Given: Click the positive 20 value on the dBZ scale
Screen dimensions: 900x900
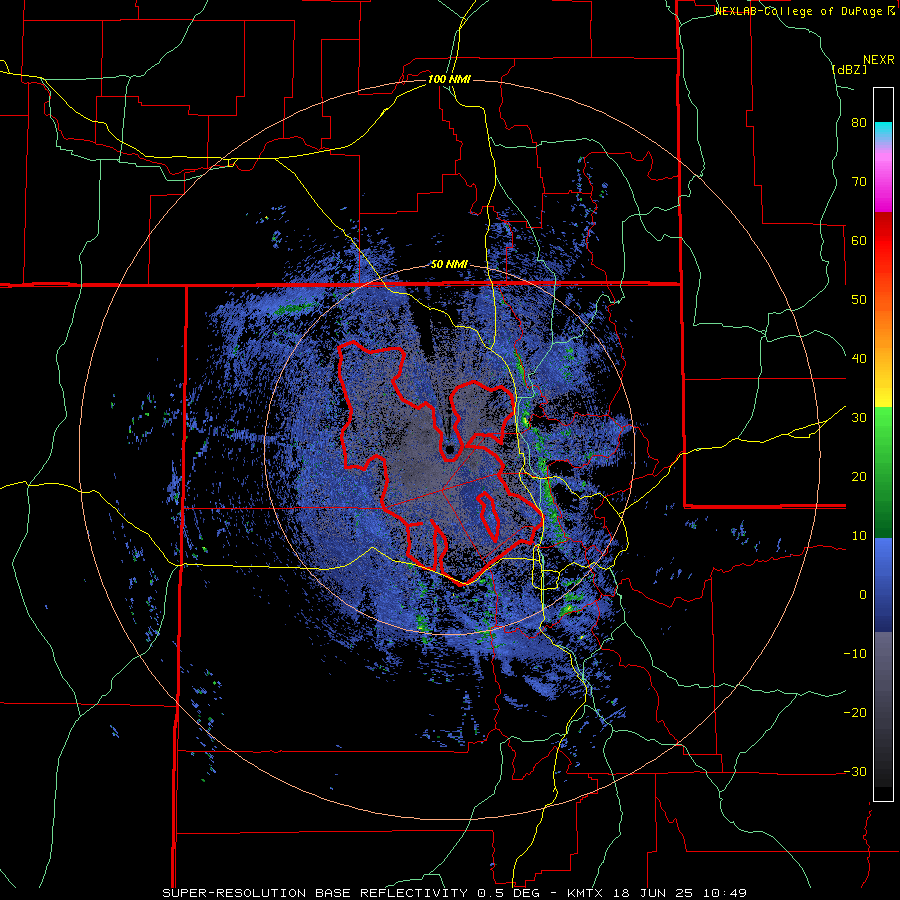Looking at the screenshot, I should pyautogui.click(x=859, y=476).
